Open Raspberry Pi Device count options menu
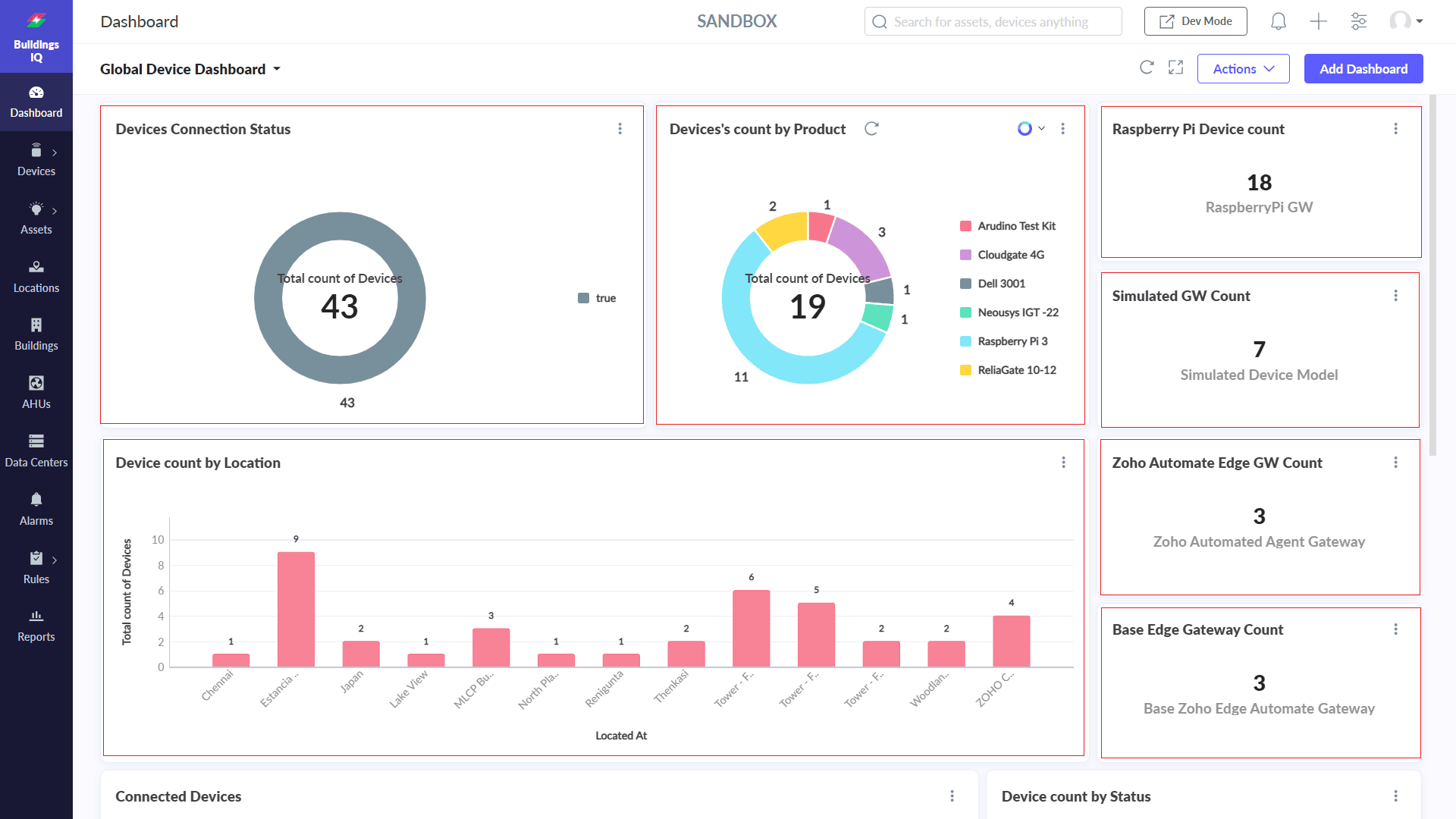1456x819 pixels. (1395, 129)
